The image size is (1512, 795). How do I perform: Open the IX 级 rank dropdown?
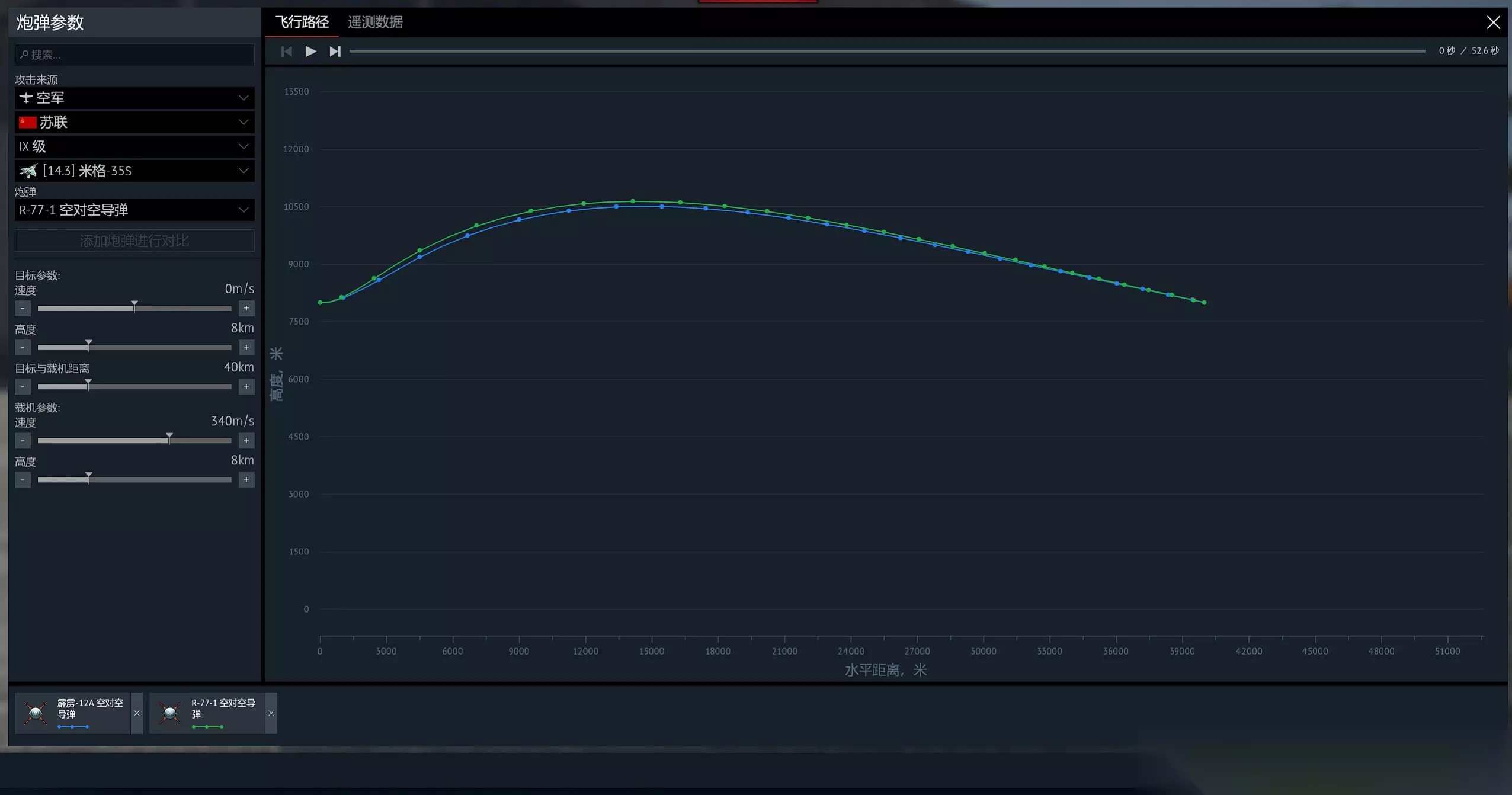[134, 146]
